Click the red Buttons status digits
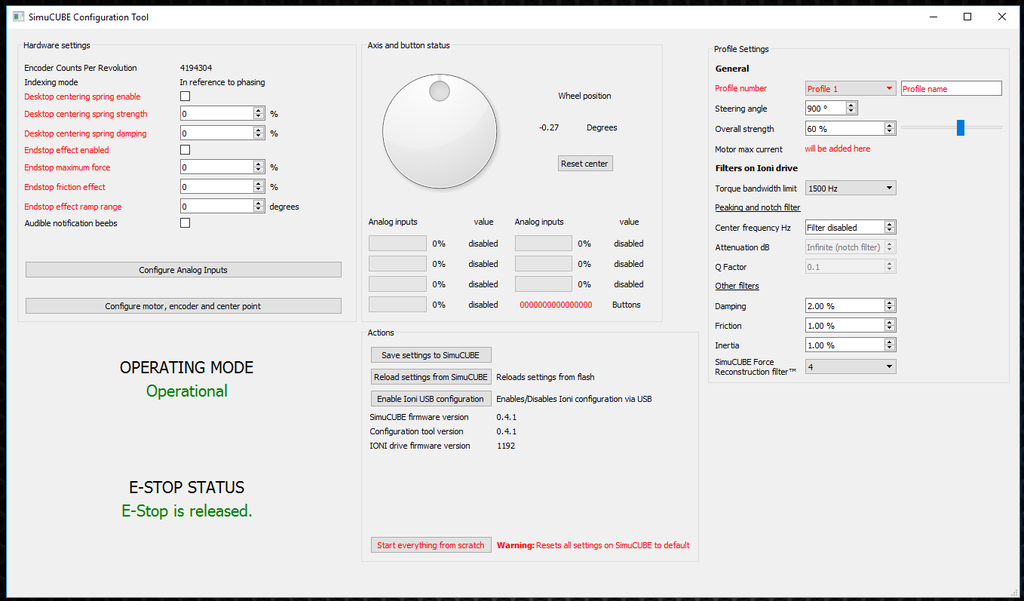This screenshot has width=1024, height=601. point(556,304)
